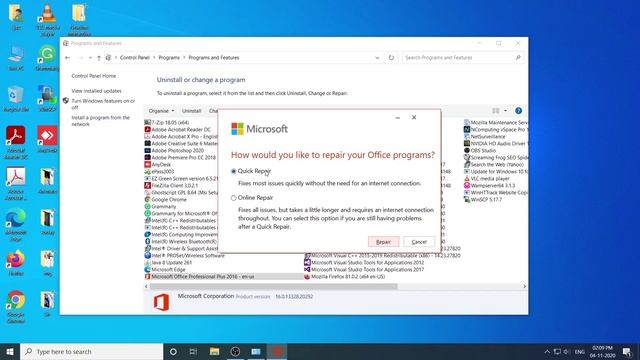The width and height of the screenshot is (640, 360).
Task: Click the Search Programs and Features field
Action: click(463, 58)
